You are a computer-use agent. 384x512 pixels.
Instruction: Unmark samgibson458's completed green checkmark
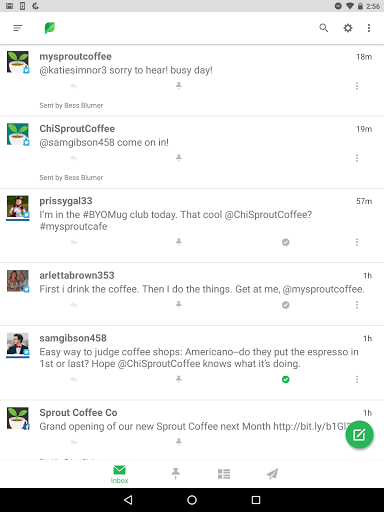(286, 379)
